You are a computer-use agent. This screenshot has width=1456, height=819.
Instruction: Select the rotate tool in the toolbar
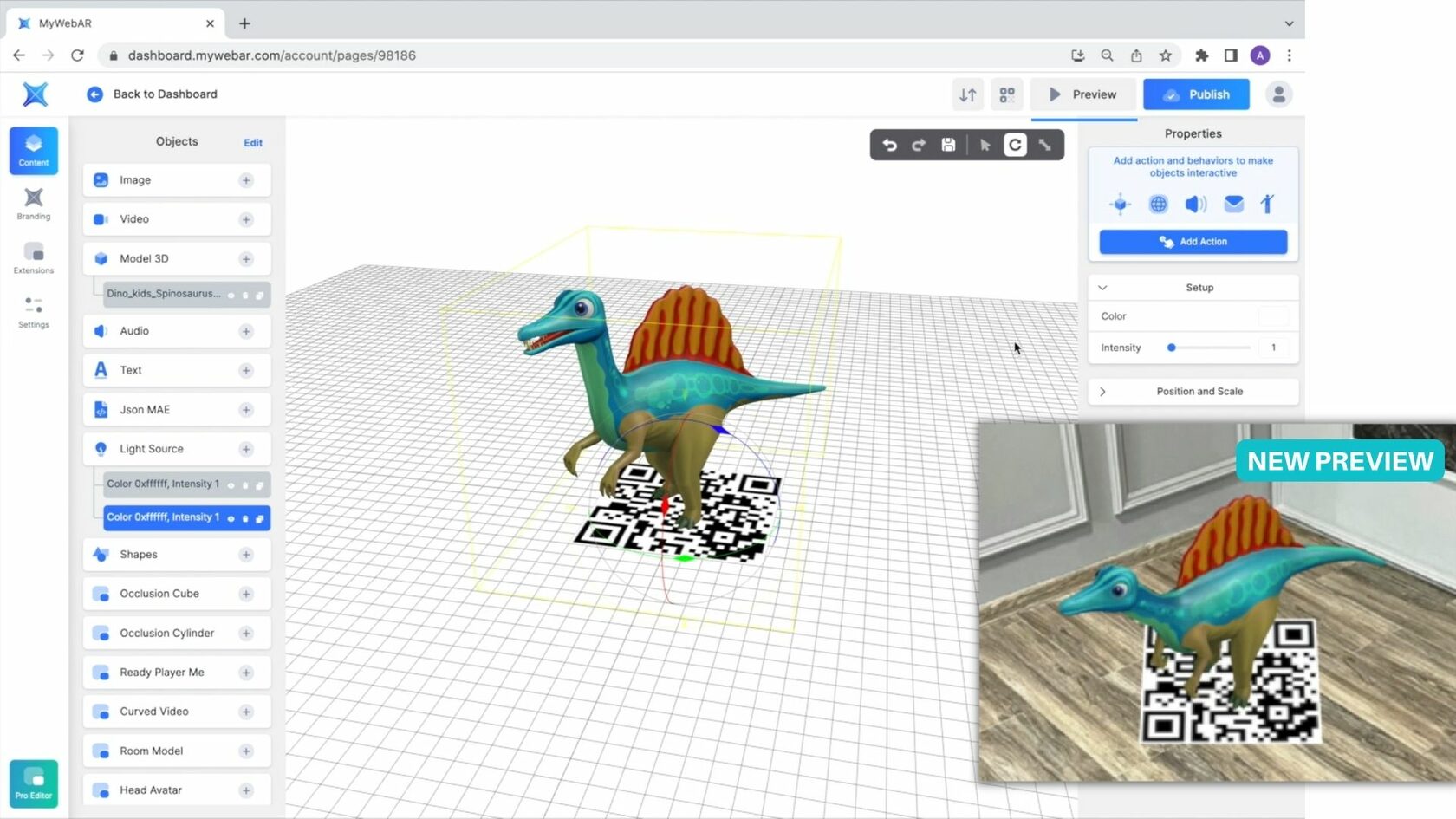pos(1015,145)
